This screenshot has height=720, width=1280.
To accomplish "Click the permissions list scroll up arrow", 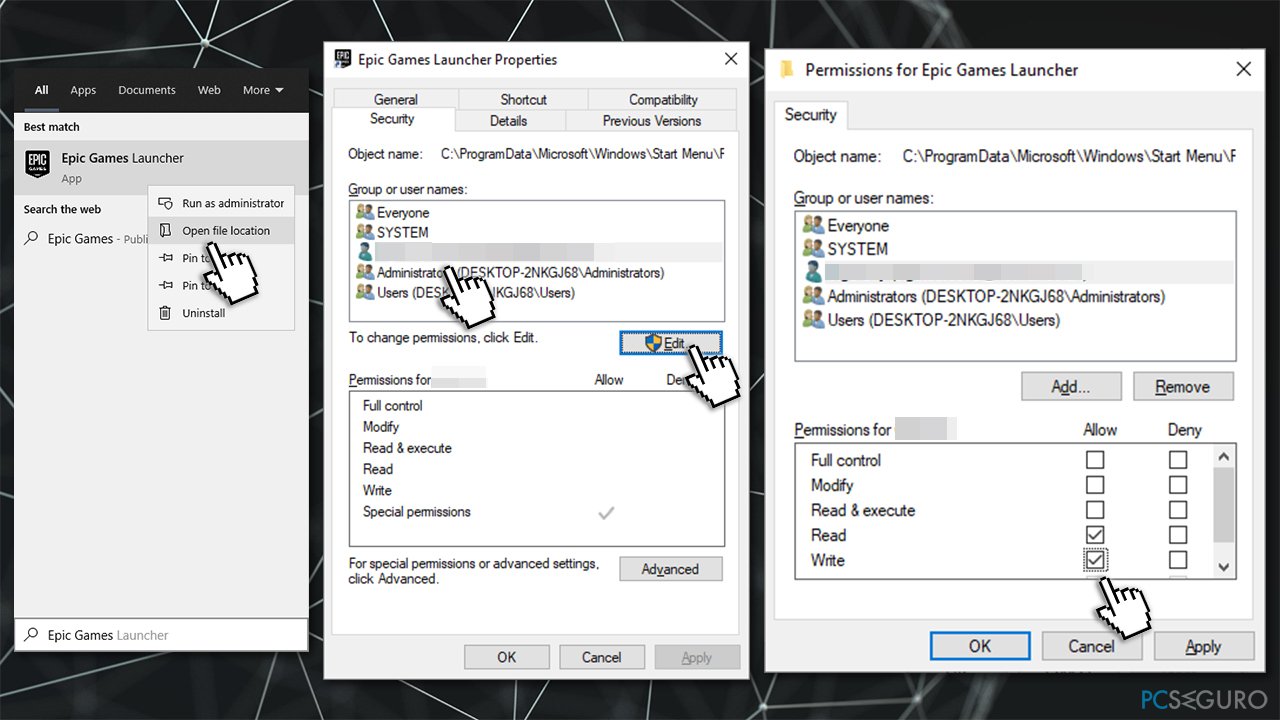I will (x=1223, y=457).
